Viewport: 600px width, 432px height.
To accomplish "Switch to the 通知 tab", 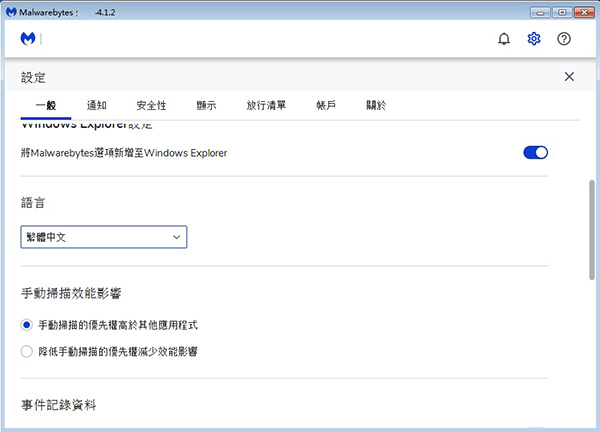I will (x=96, y=105).
